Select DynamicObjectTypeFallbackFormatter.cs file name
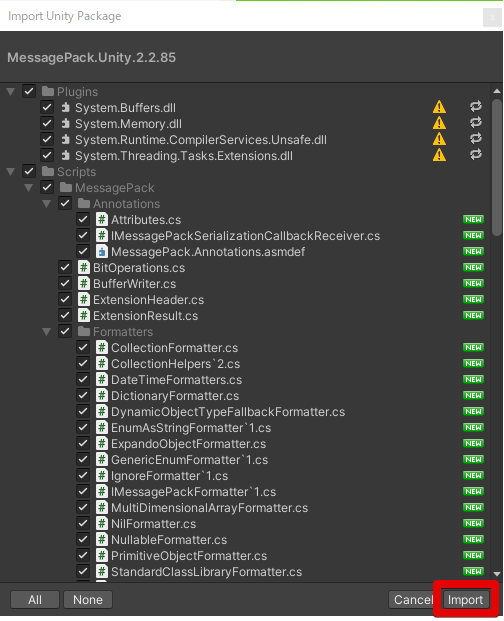This screenshot has width=504, height=621. click(228, 411)
